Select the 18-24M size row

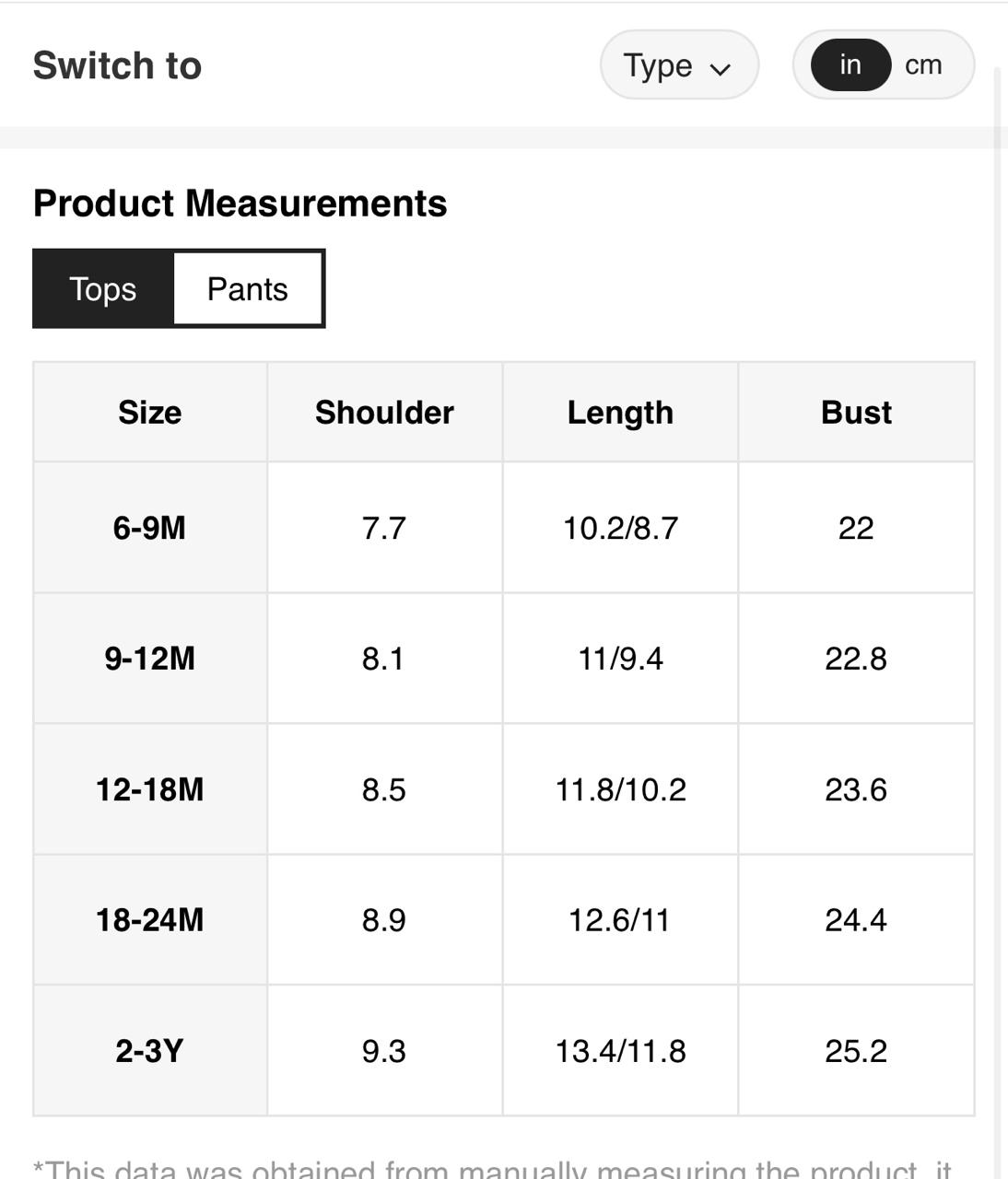150,920
